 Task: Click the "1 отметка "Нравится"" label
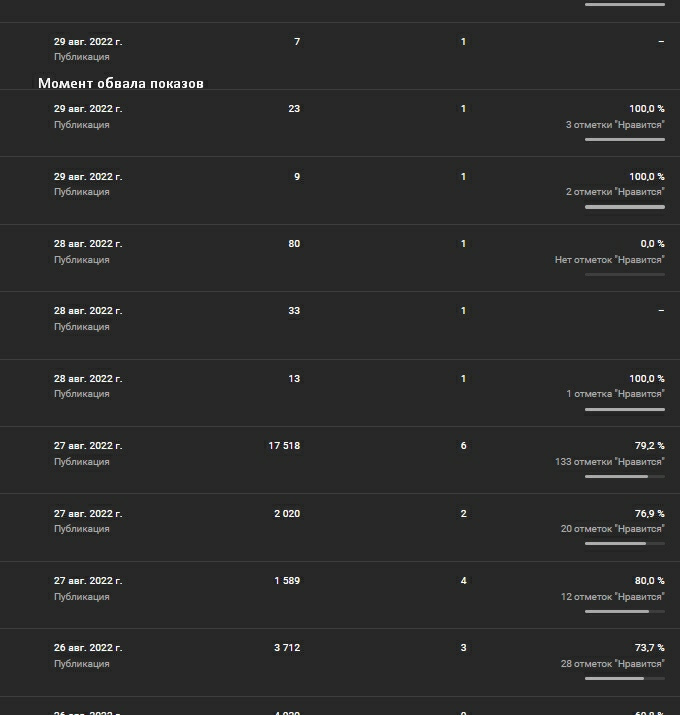click(x=615, y=394)
